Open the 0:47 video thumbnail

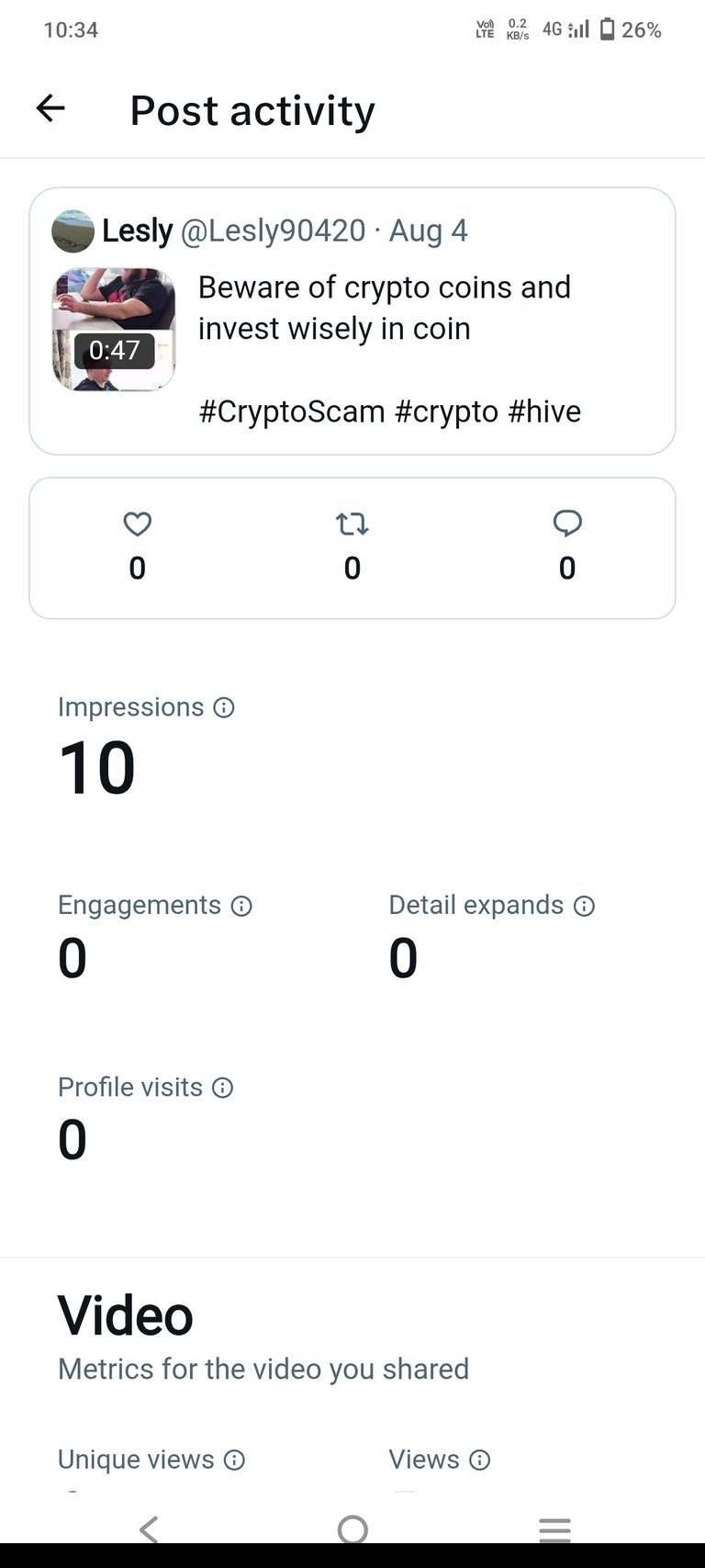click(114, 330)
